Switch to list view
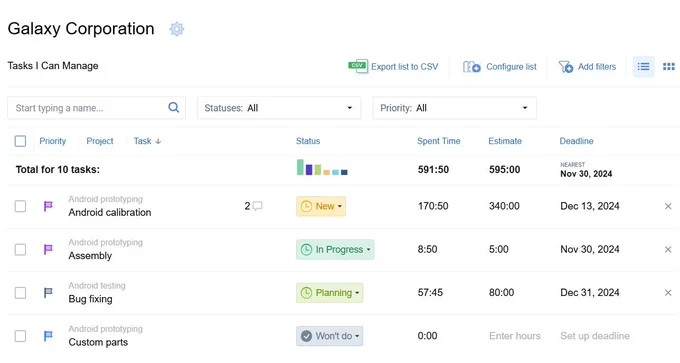The height and width of the screenshot is (363, 680). tap(644, 67)
